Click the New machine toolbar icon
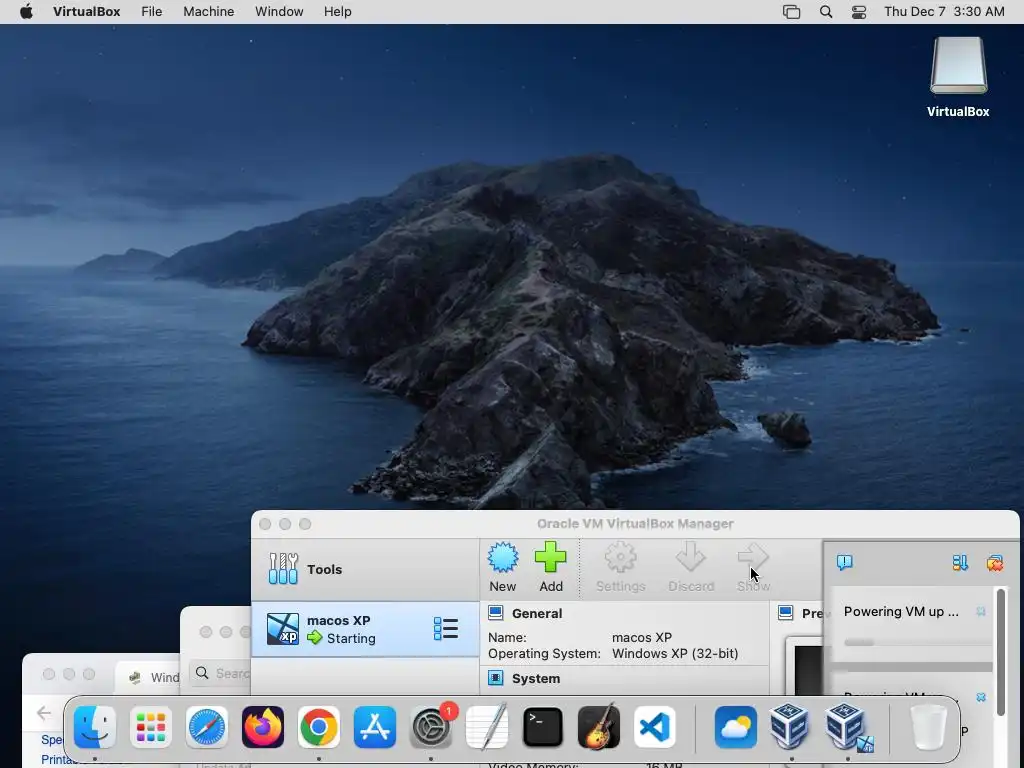This screenshot has height=768, width=1024. pos(503,559)
